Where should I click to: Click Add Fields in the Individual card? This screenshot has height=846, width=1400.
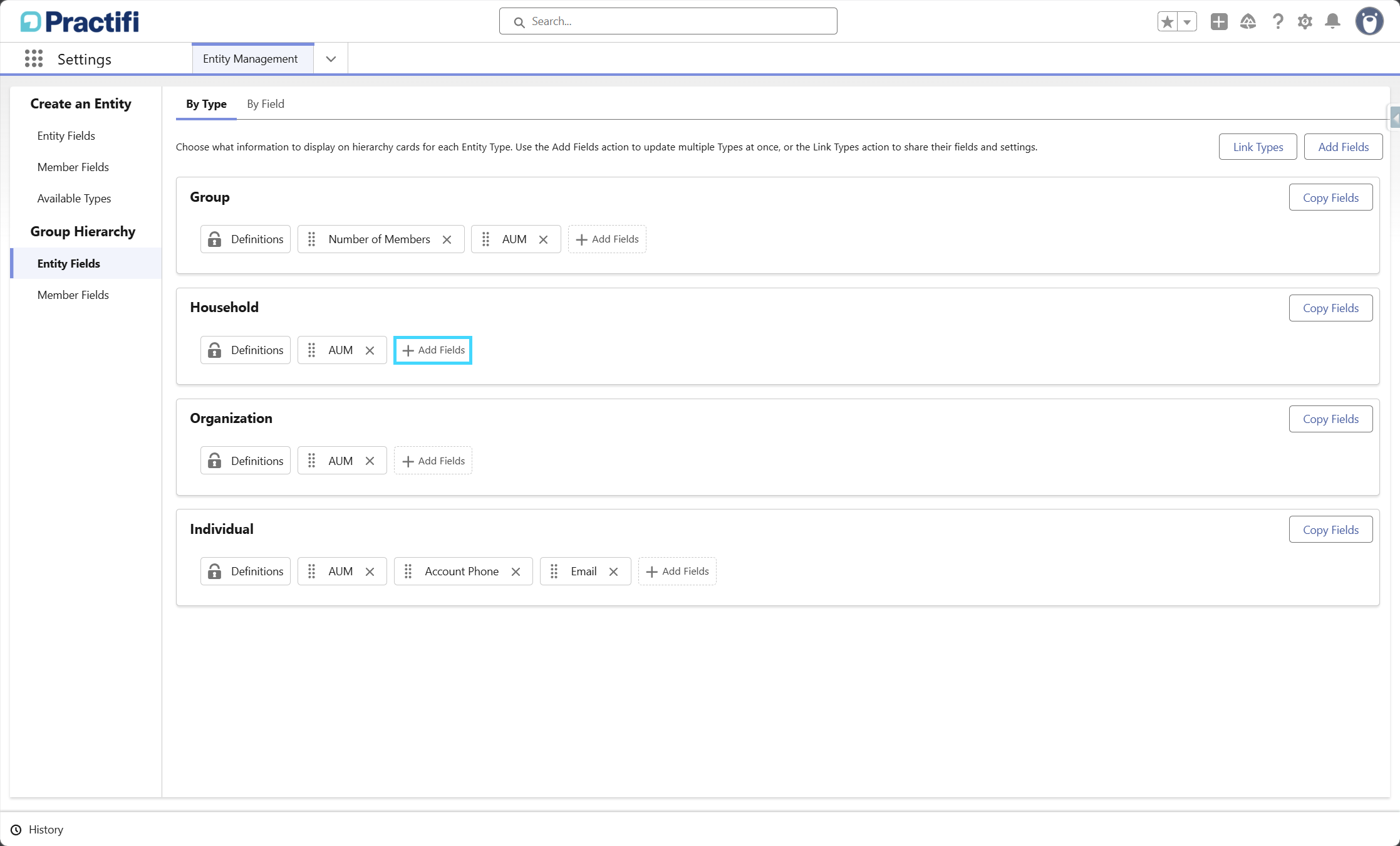click(x=677, y=572)
